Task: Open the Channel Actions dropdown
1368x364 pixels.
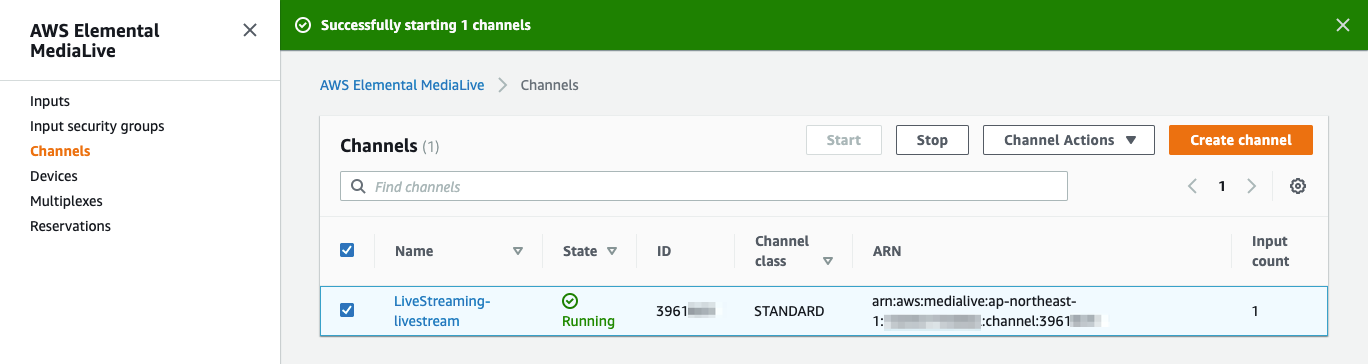Action: point(1069,140)
